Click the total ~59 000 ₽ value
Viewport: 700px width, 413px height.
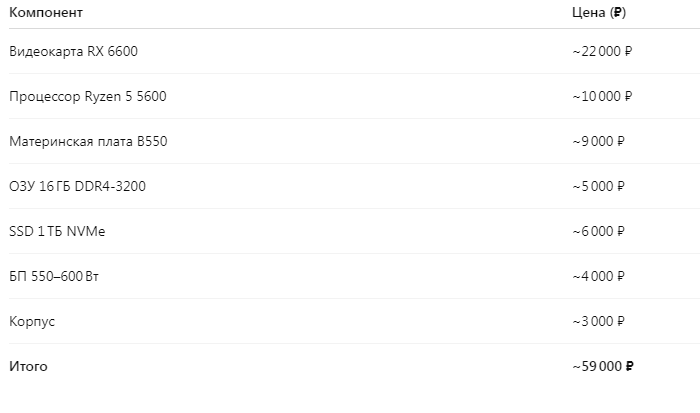point(603,367)
